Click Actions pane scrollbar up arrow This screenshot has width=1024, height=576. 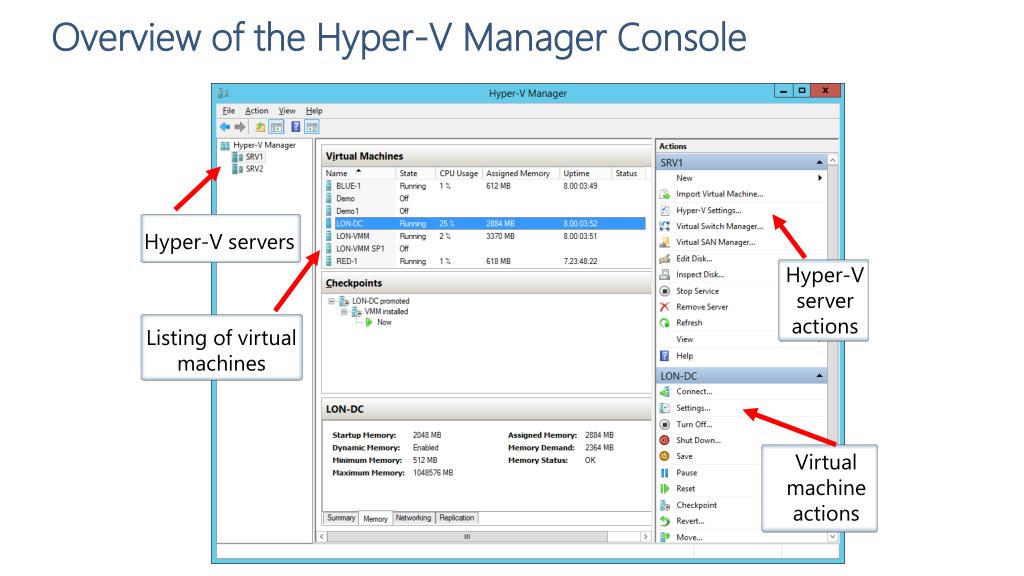(833, 160)
